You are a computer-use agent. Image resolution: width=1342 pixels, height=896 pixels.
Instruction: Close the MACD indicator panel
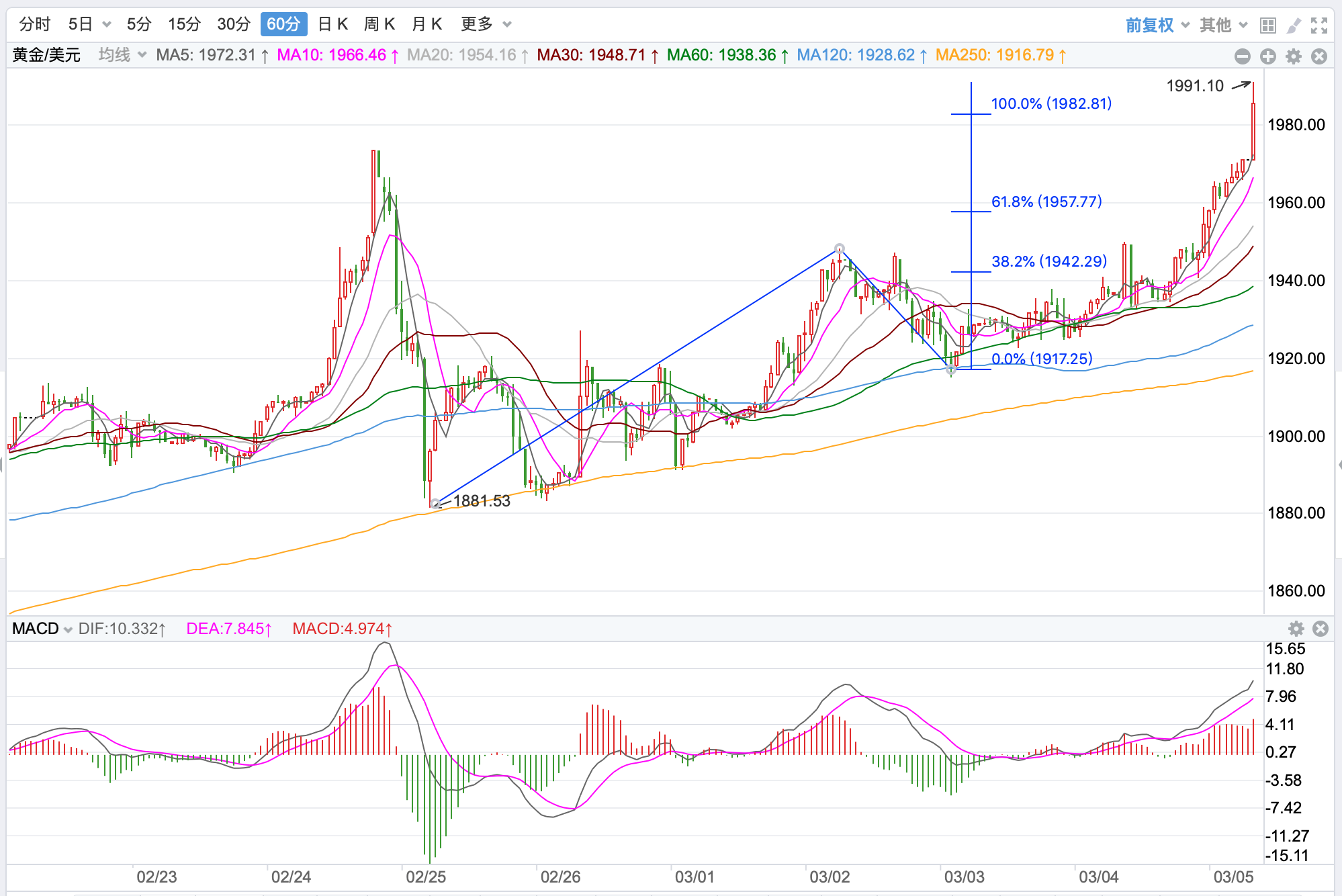point(1321,629)
